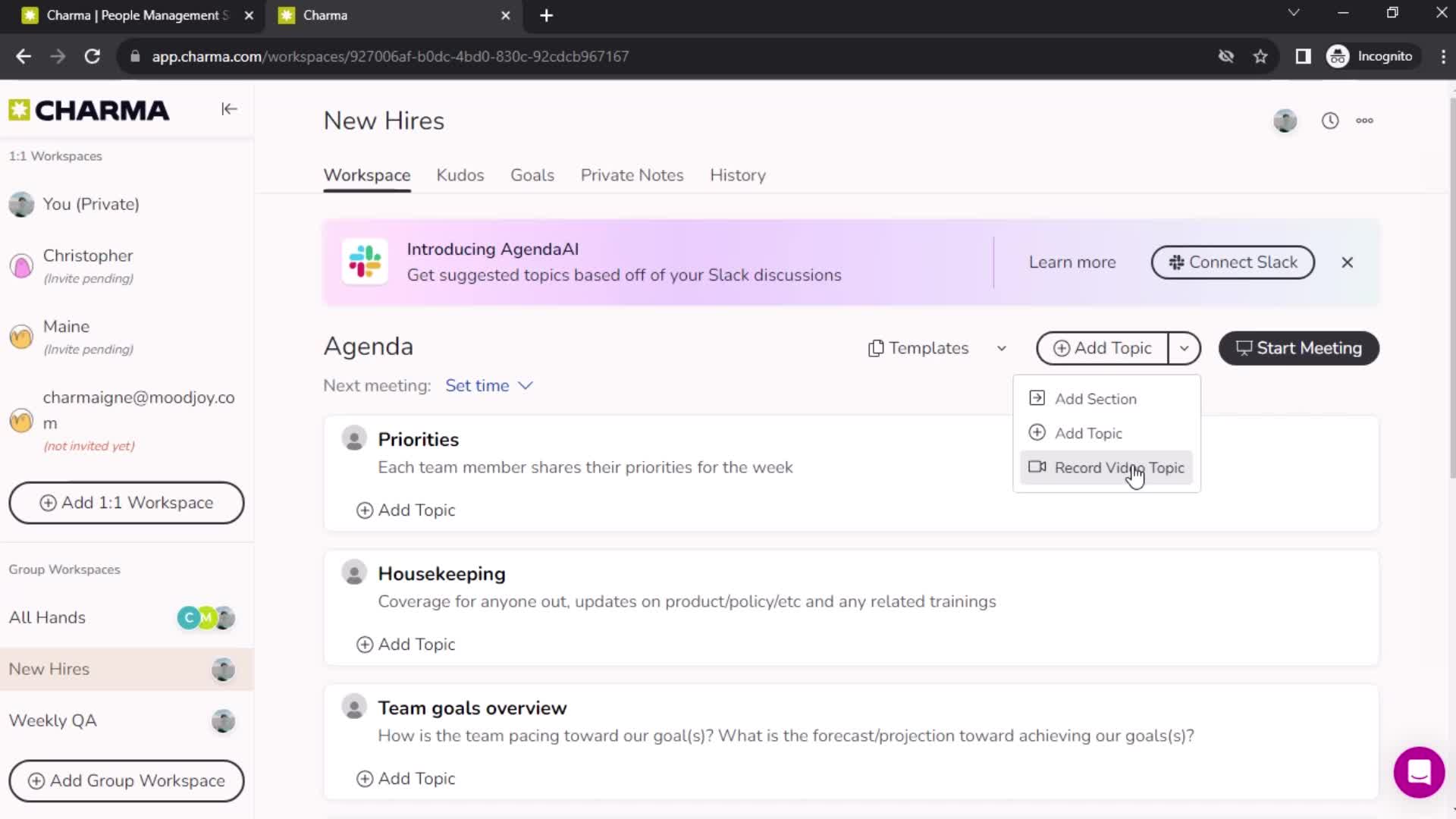The height and width of the screenshot is (819, 1456).
Task: Click the member avatar in New Hires header
Action: [x=1285, y=121]
